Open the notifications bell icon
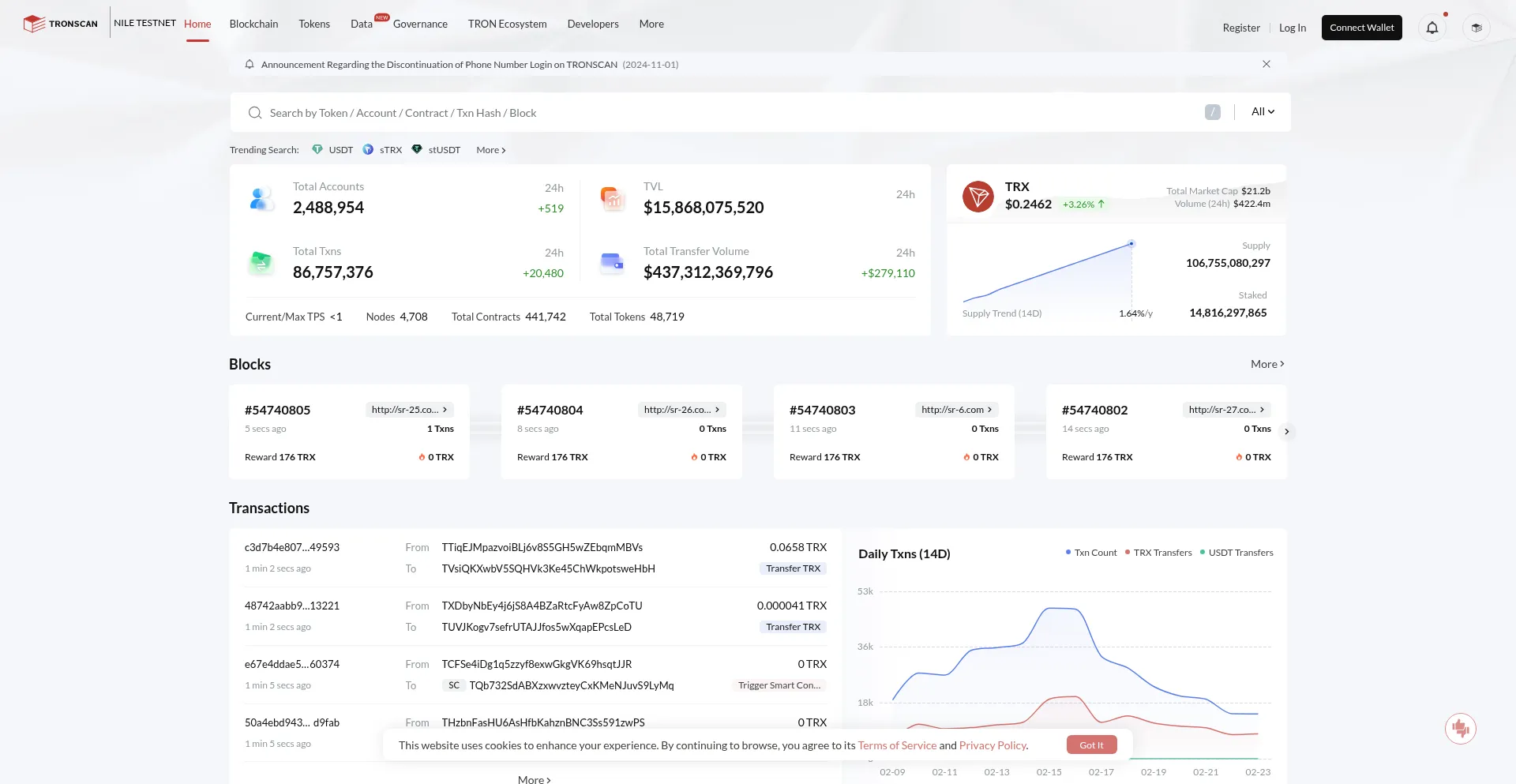 tap(1432, 28)
